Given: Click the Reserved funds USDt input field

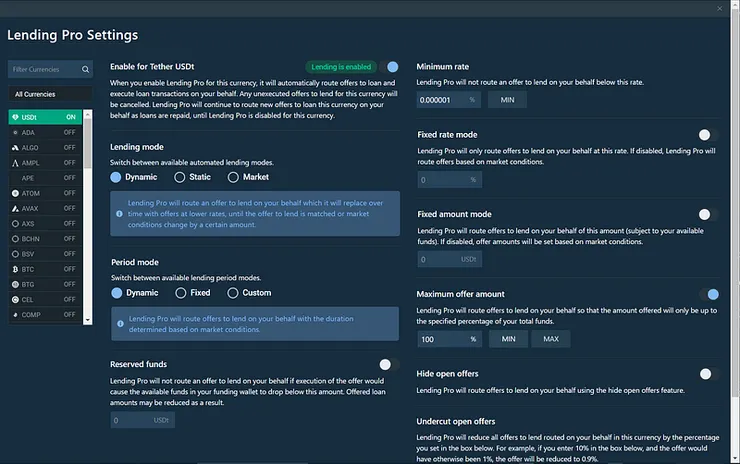Looking at the screenshot, I should coord(143,420).
